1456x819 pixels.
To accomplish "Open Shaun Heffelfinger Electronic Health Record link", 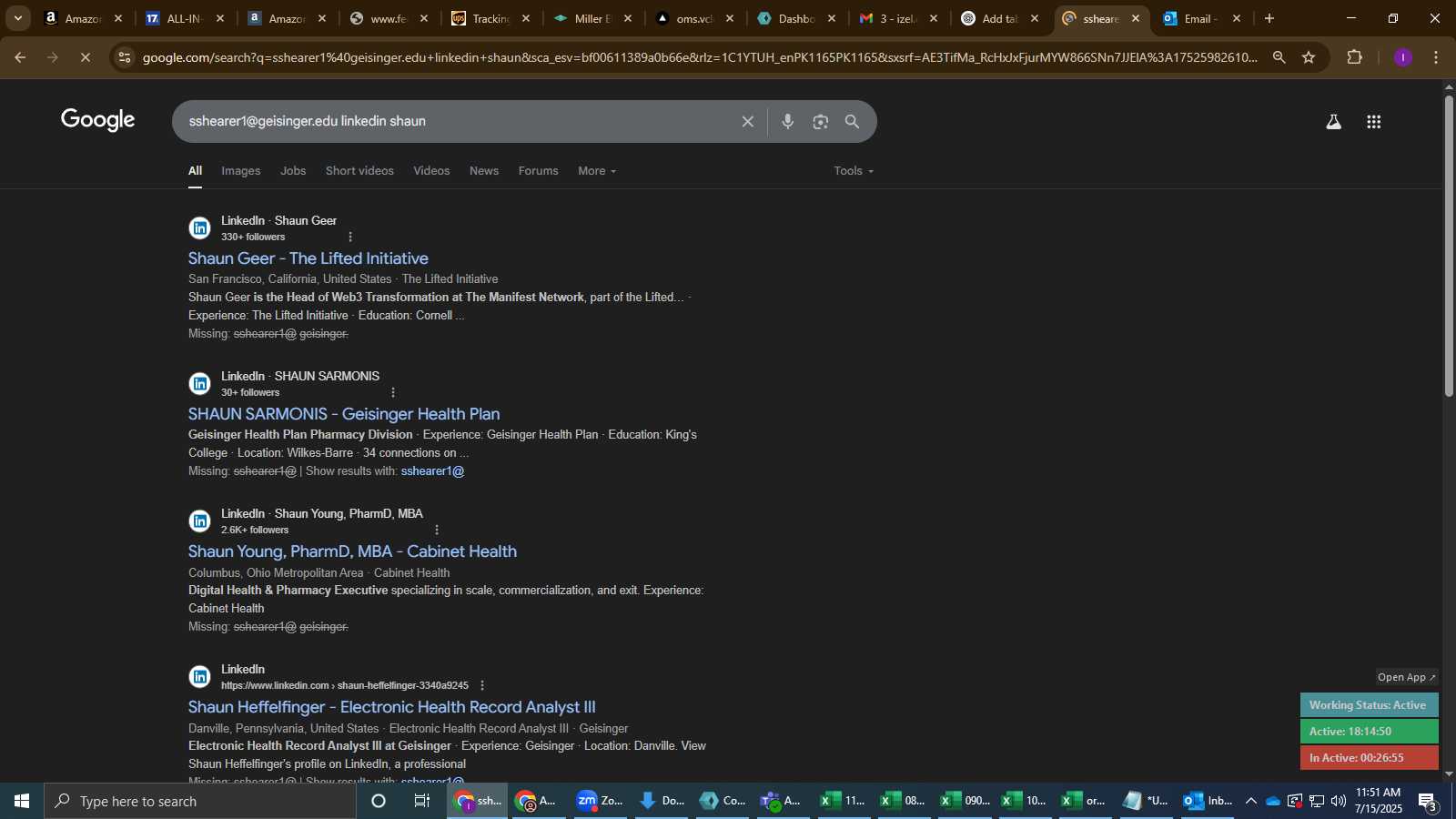I will (392, 707).
